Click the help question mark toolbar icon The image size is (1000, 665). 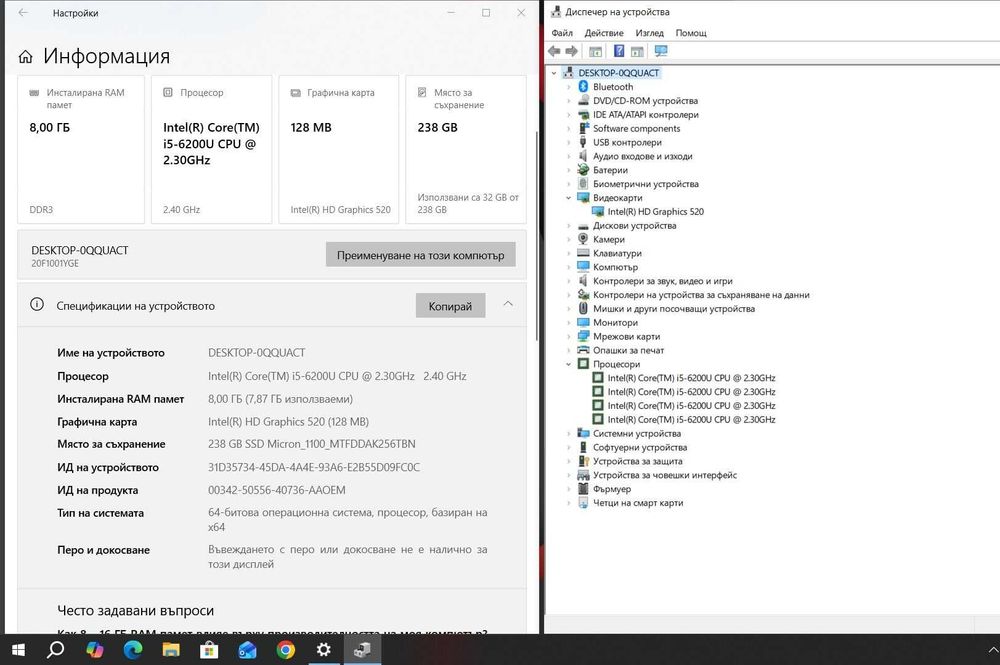619,51
